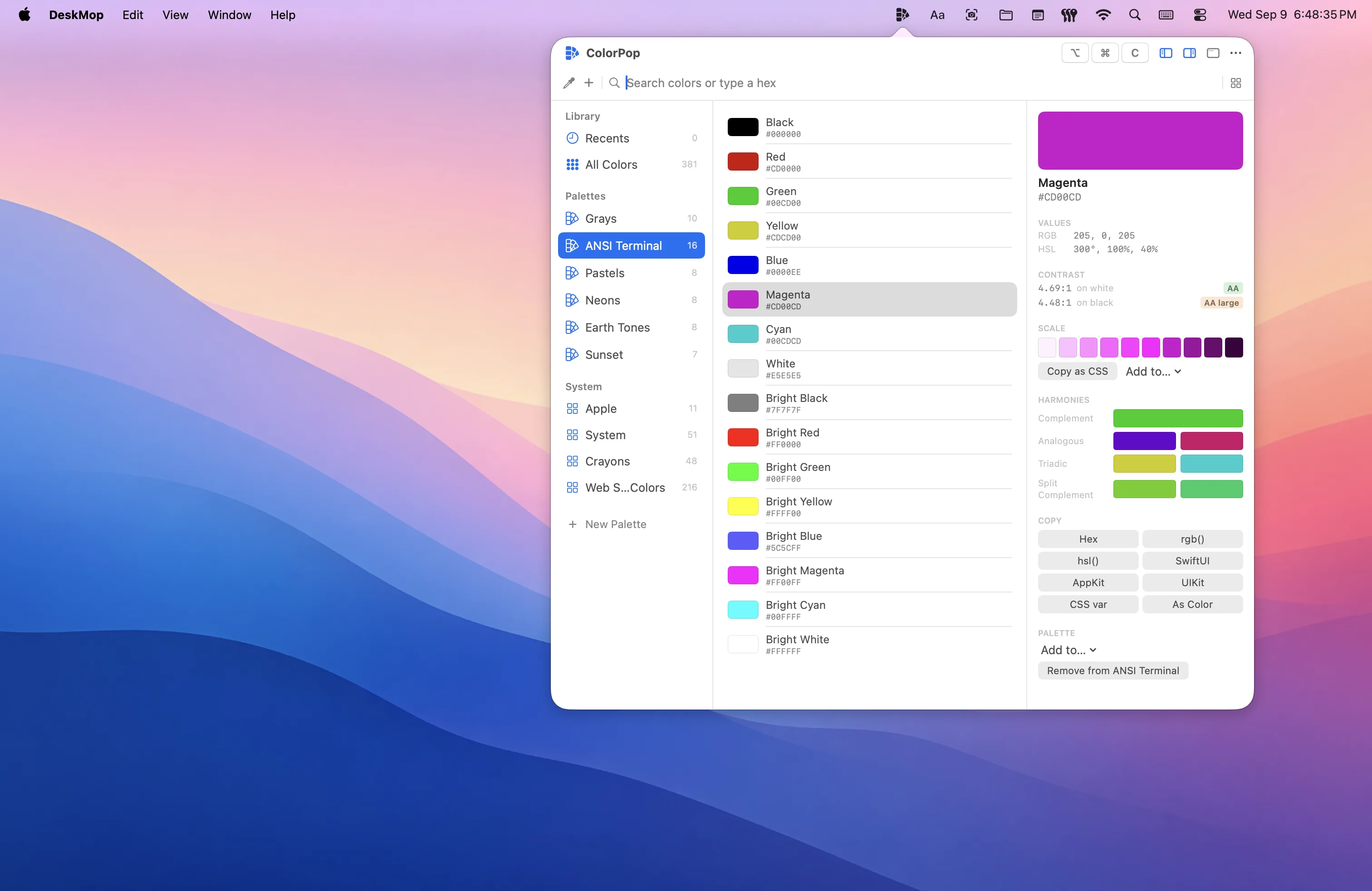Open the more options ellipsis menu
Screen dimensions: 1372x891
coord(1235,53)
